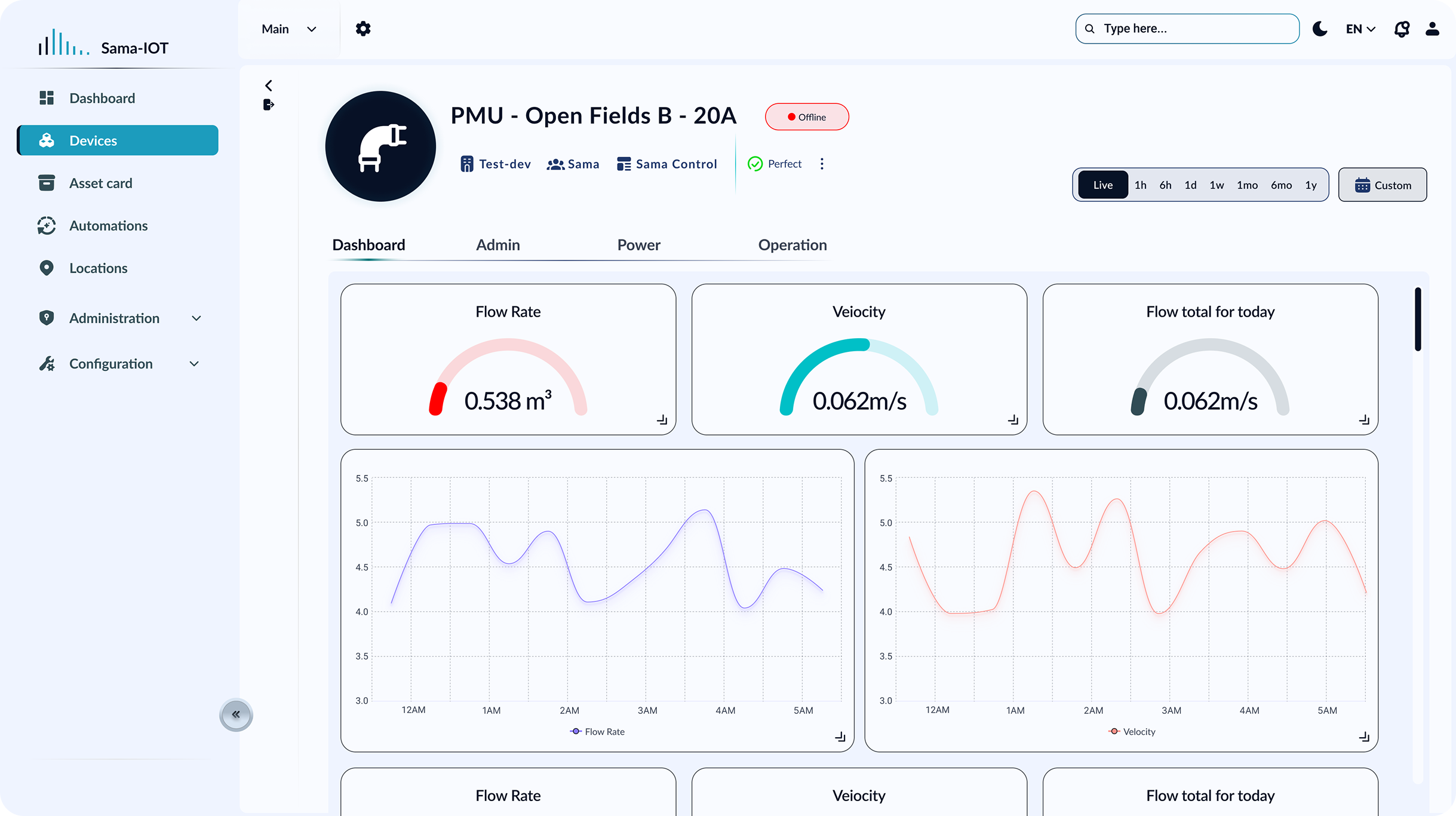Click the Test-dev building icon
The height and width of the screenshot is (816, 1456).
click(x=468, y=164)
